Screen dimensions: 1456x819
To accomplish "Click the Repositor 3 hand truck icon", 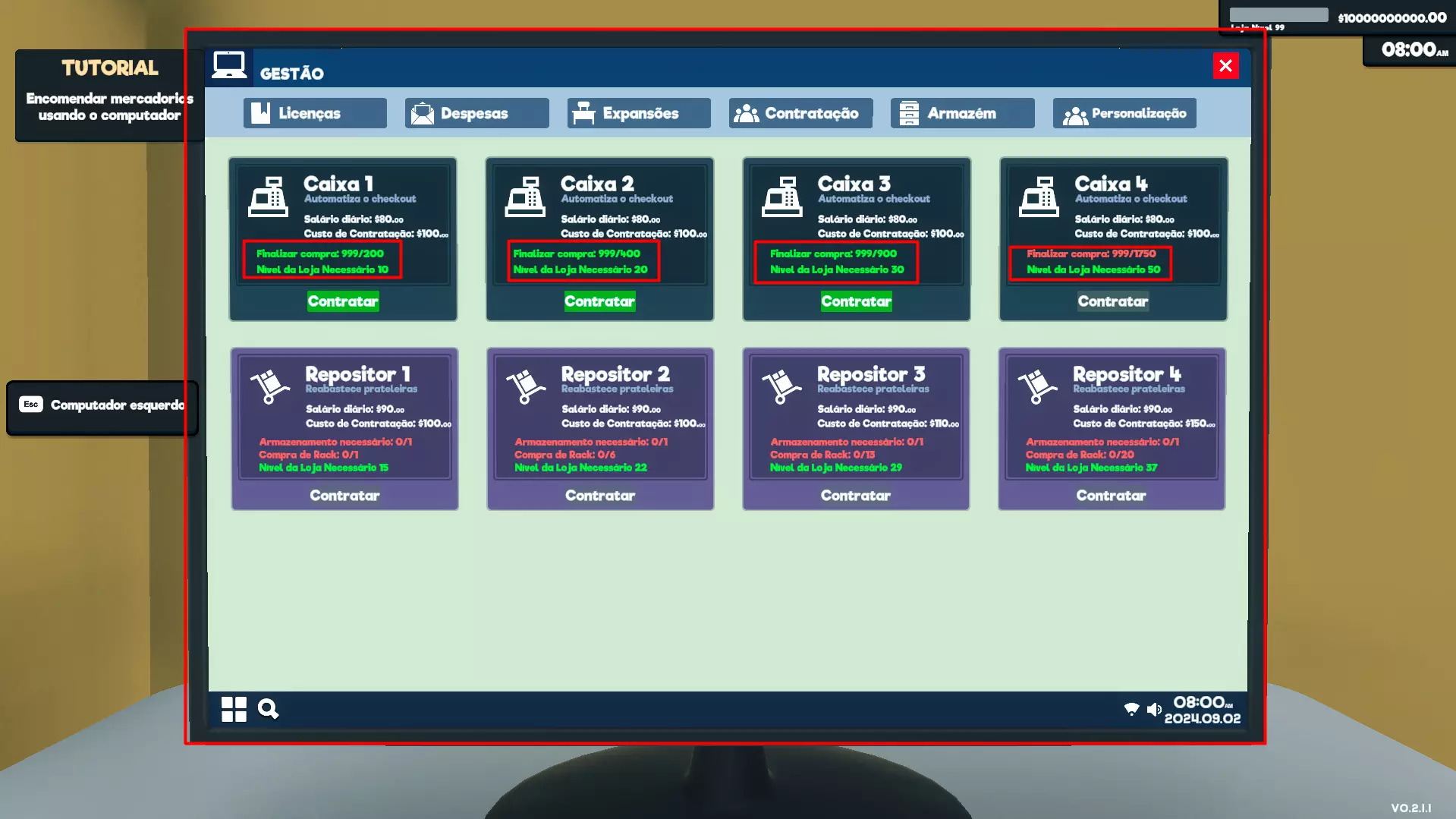I will 781,387.
